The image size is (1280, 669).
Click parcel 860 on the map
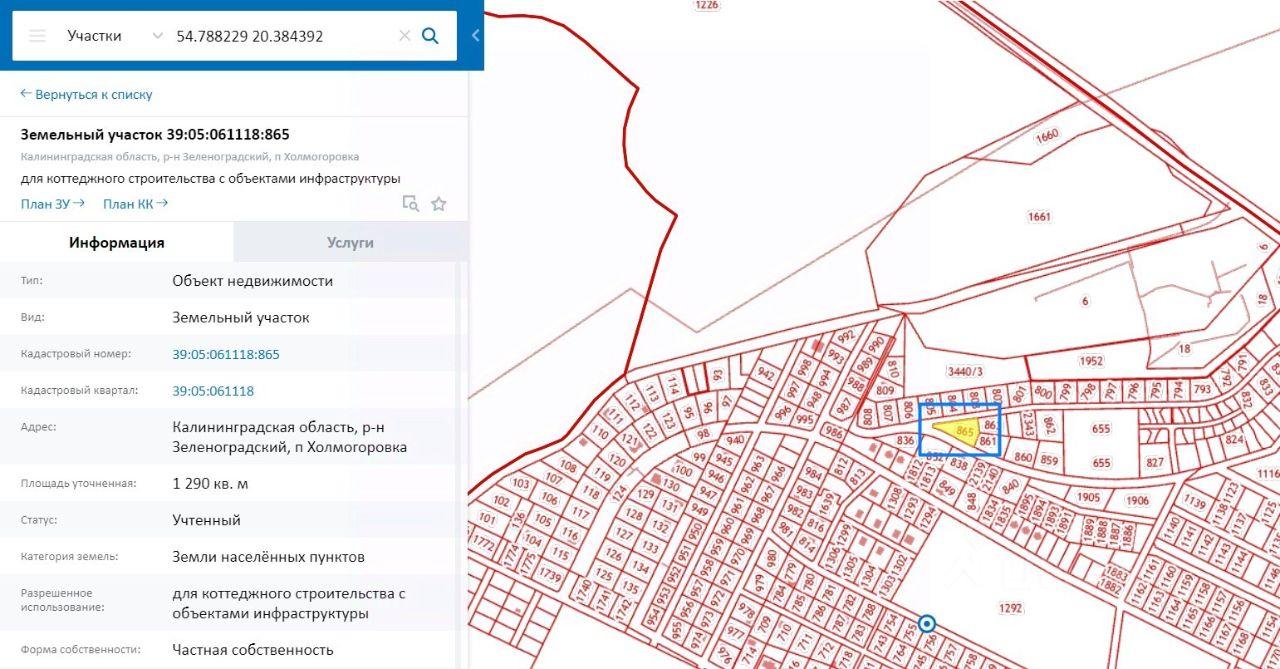1023,459
